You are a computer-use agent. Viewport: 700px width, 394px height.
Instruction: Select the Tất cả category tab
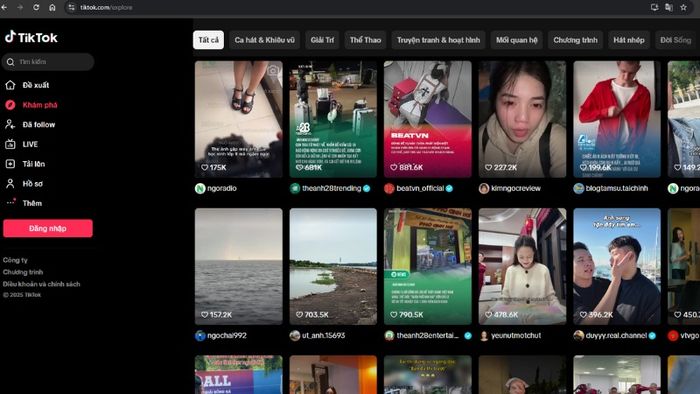pyautogui.click(x=208, y=40)
